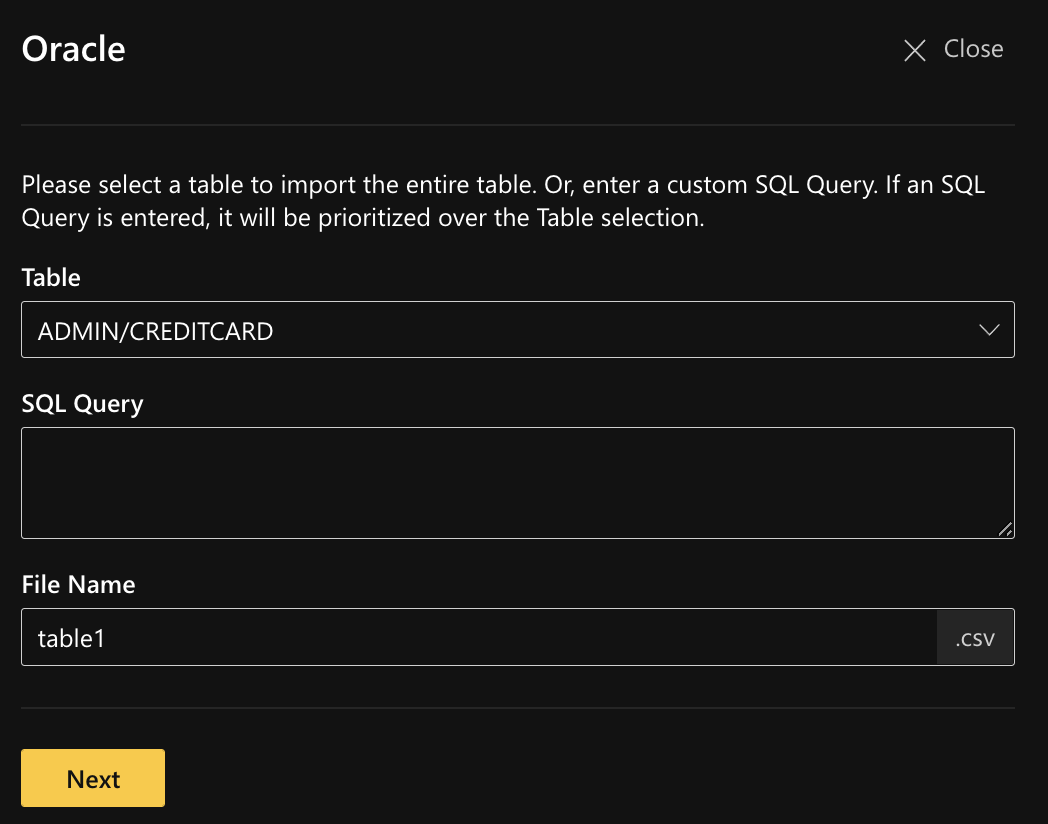Click the dropdown chevron on the Table field
Image resolution: width=1048 pixels, height=824 pixels.
pos(989,329)
